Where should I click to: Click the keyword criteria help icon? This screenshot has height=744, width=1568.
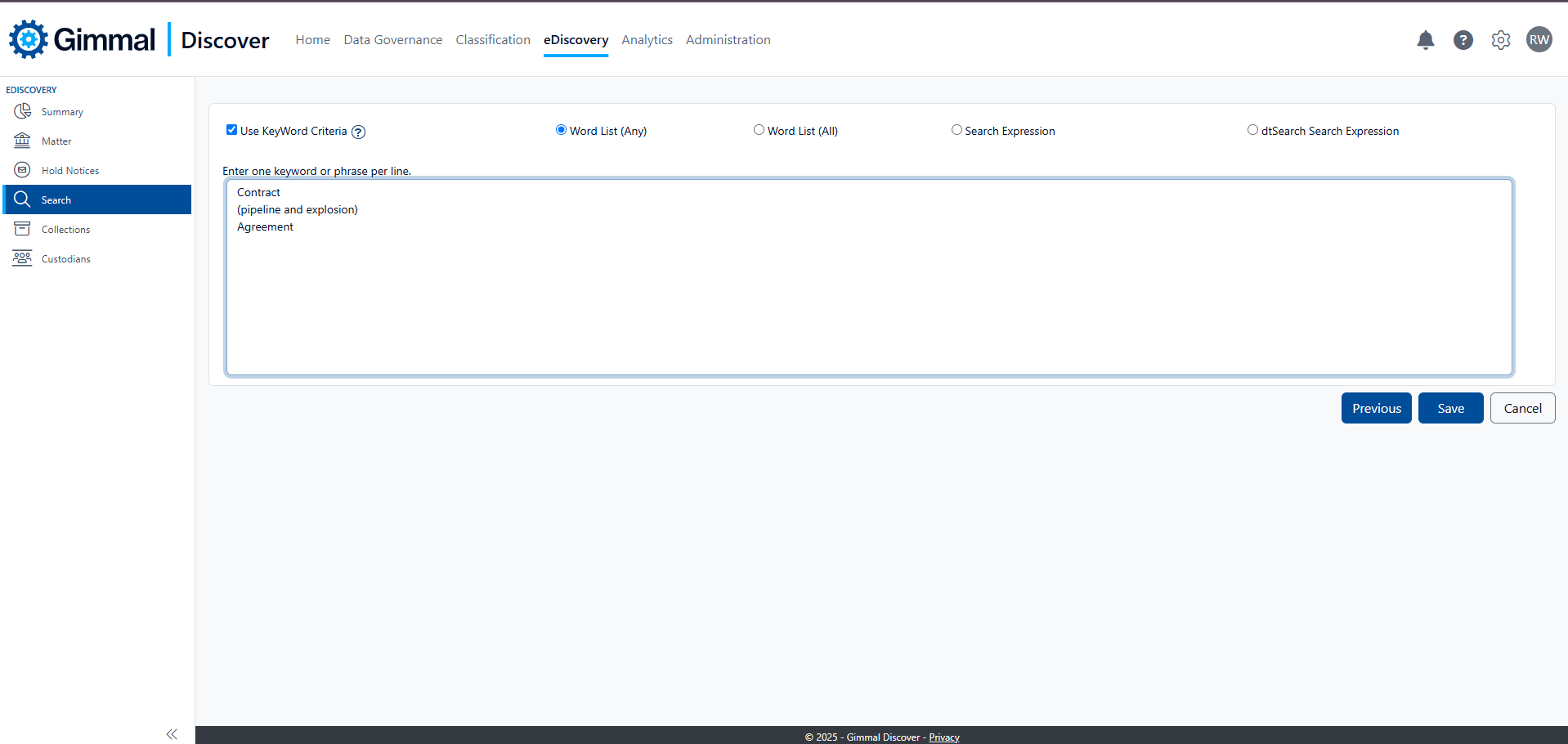click(358, 132)
